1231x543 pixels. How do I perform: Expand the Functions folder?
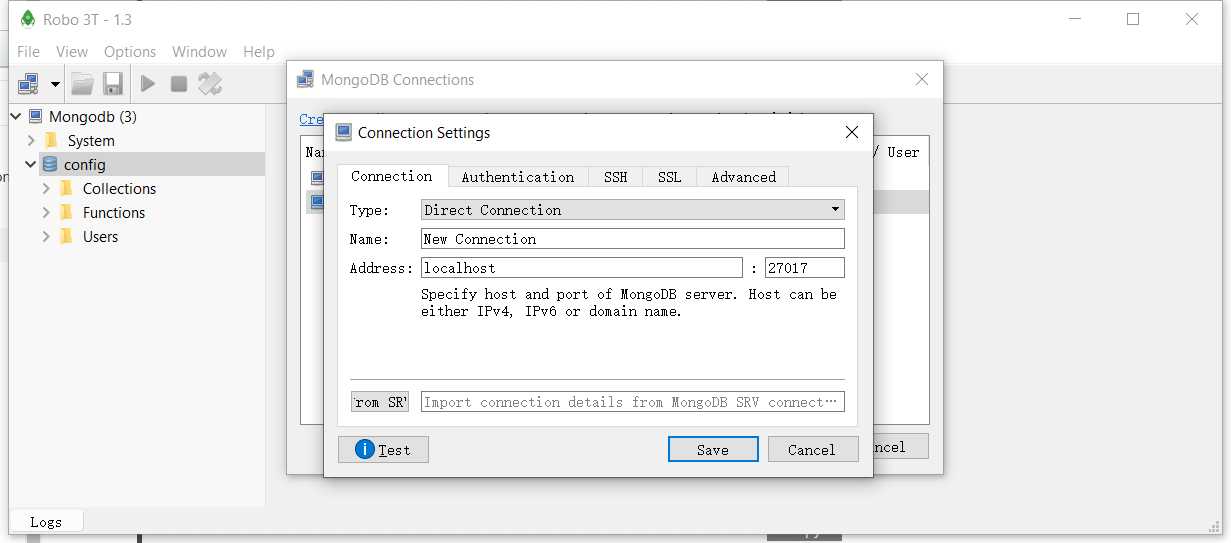46,212
